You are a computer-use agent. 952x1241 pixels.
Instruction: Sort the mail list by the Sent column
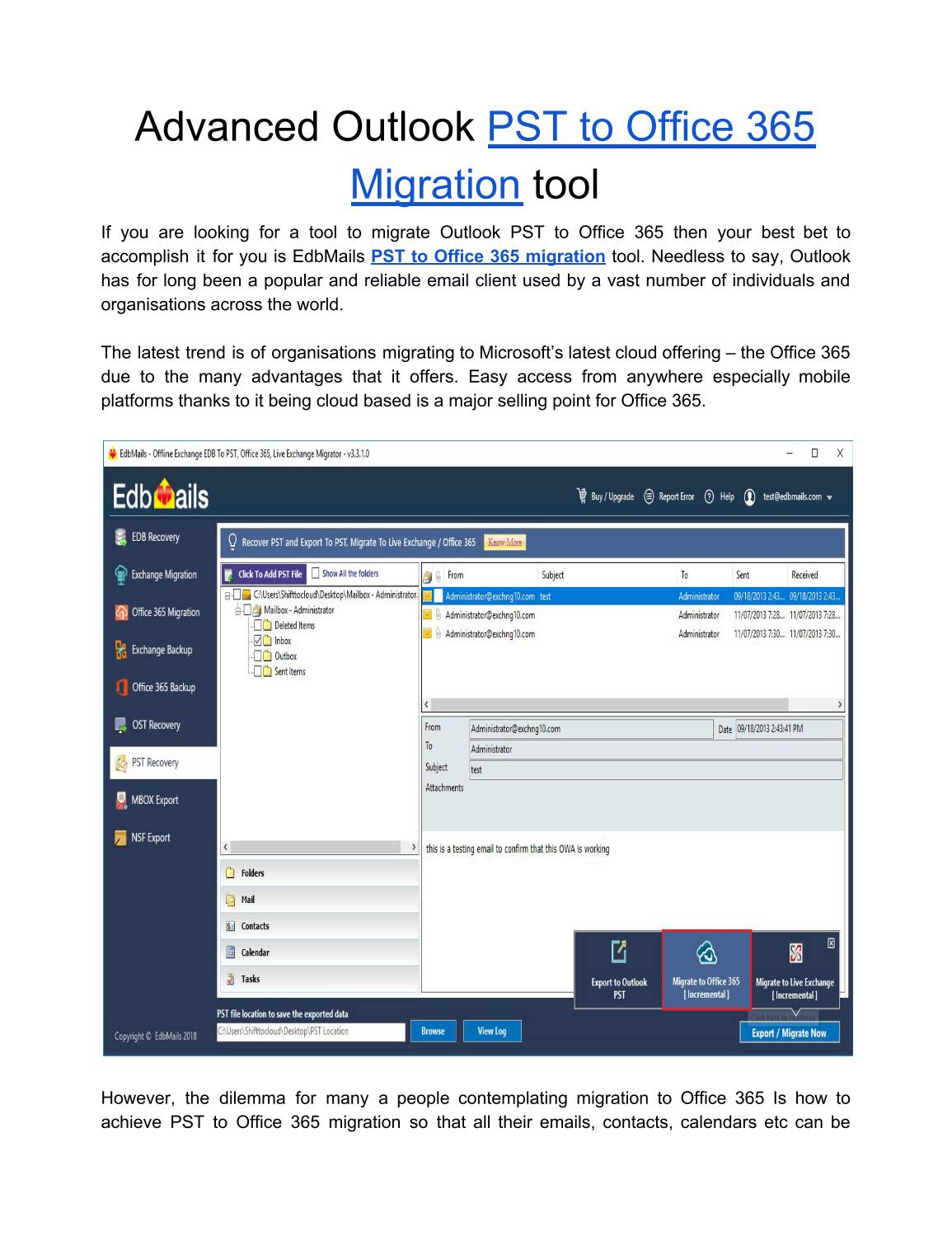coord(759,576)
